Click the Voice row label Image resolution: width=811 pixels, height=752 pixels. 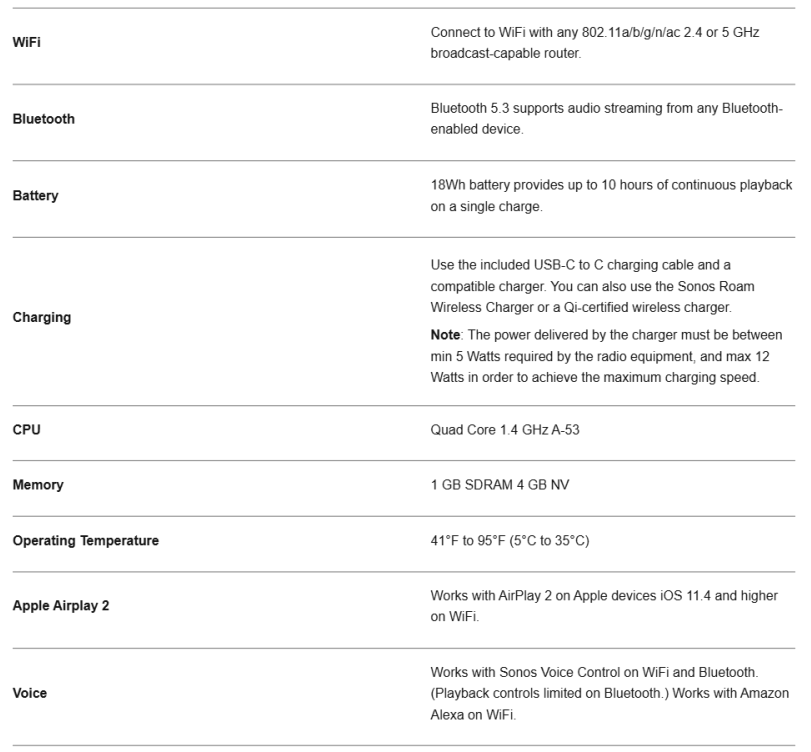point(29,690)
